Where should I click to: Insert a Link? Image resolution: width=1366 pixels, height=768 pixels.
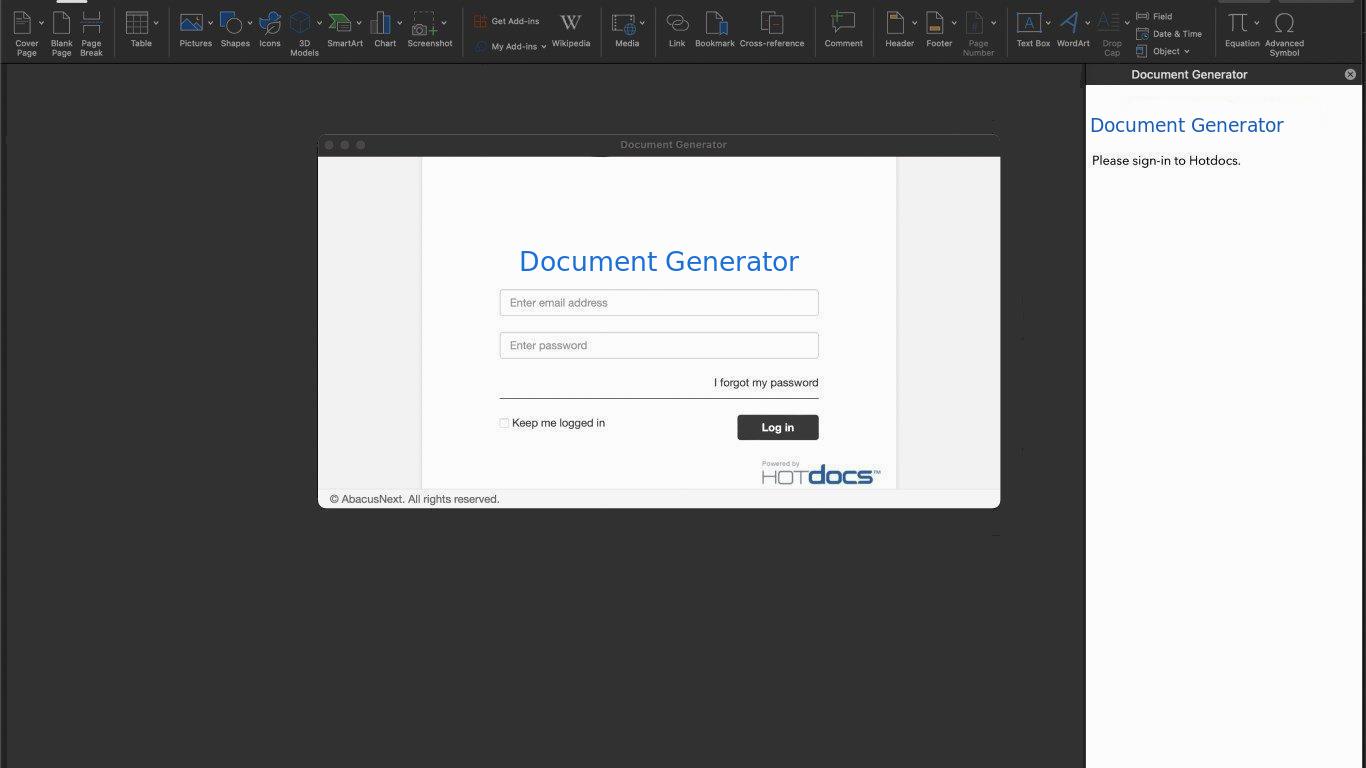(x=677, y=30)
